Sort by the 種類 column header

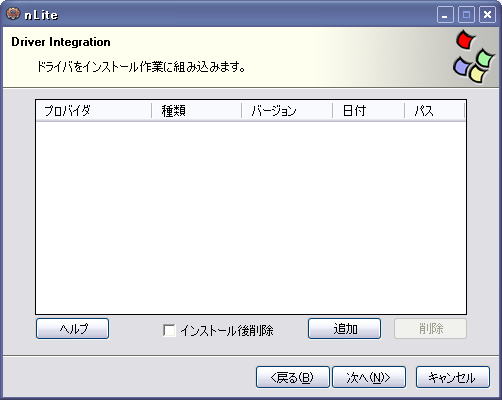tap(196, 110)
